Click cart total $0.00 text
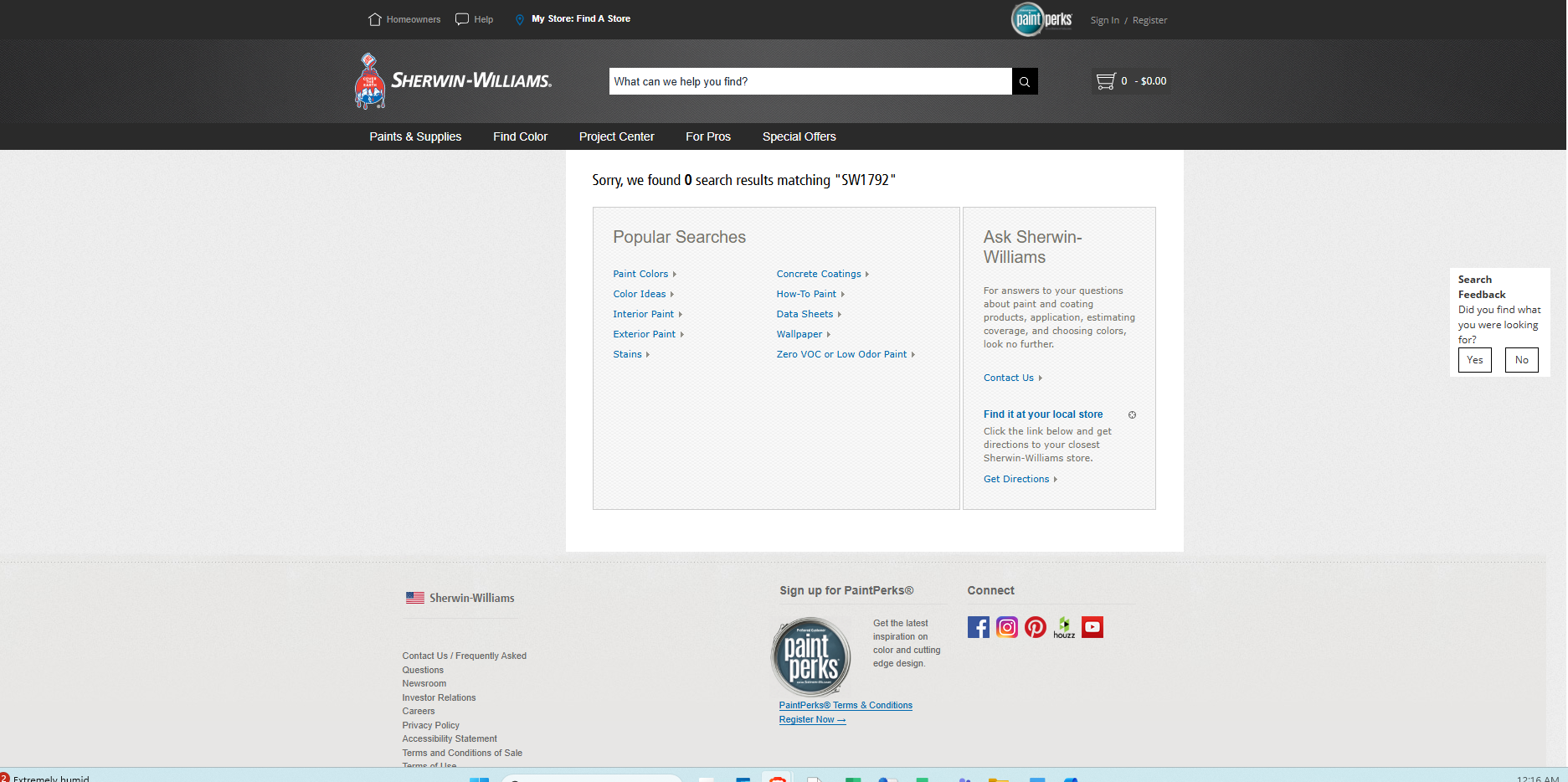Image resolution: width=1568 pixels, height=782 pixels. tap(1153, 81)
